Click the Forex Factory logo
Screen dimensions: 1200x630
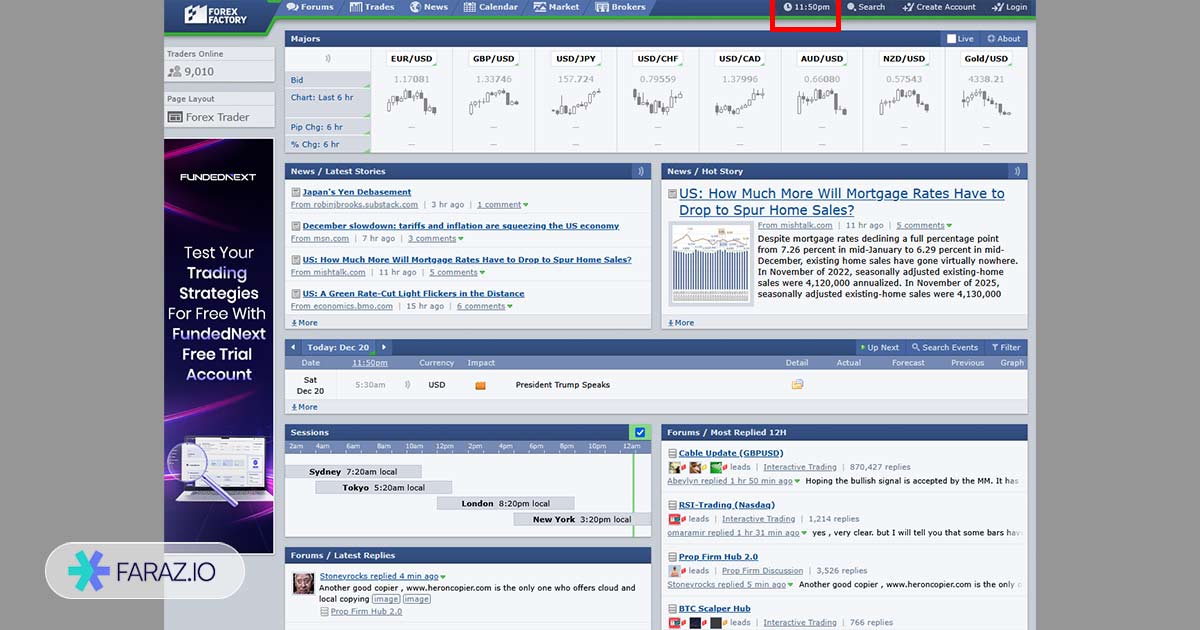tap(216, 14)
